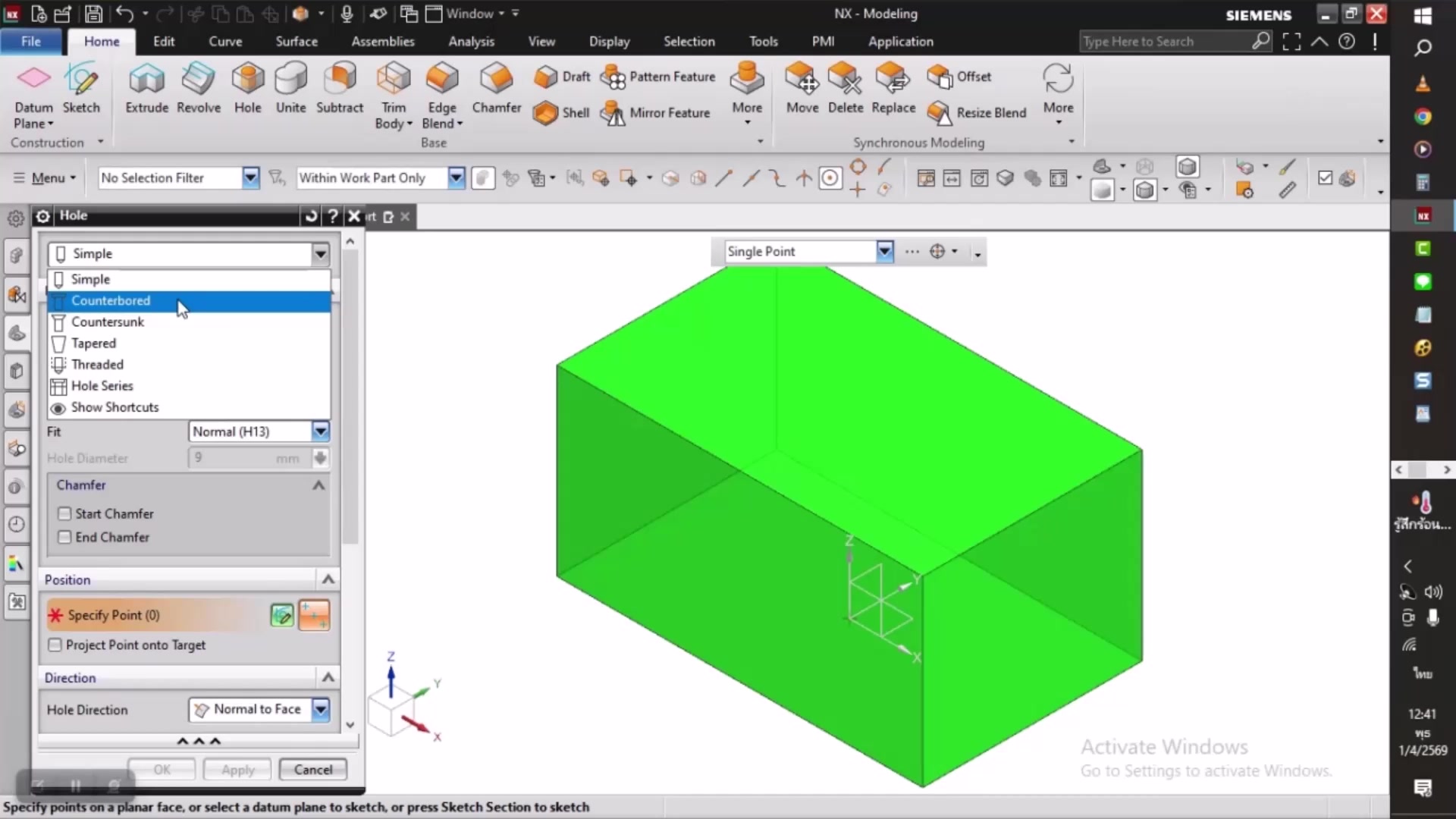The image size is (1456, 819).
Task: Click the Offset region tool
Action: 959,77
